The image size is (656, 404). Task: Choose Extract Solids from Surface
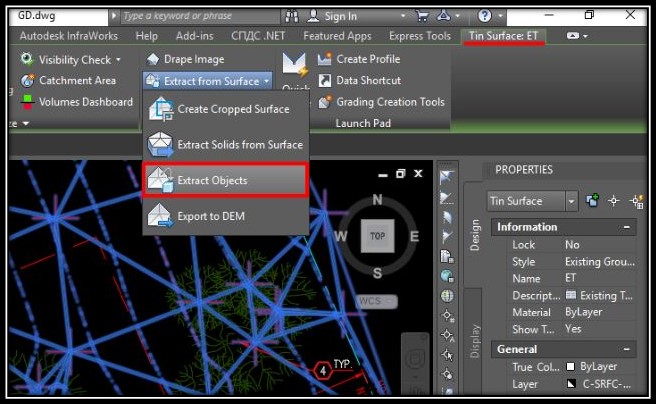[x=225, y=145]
